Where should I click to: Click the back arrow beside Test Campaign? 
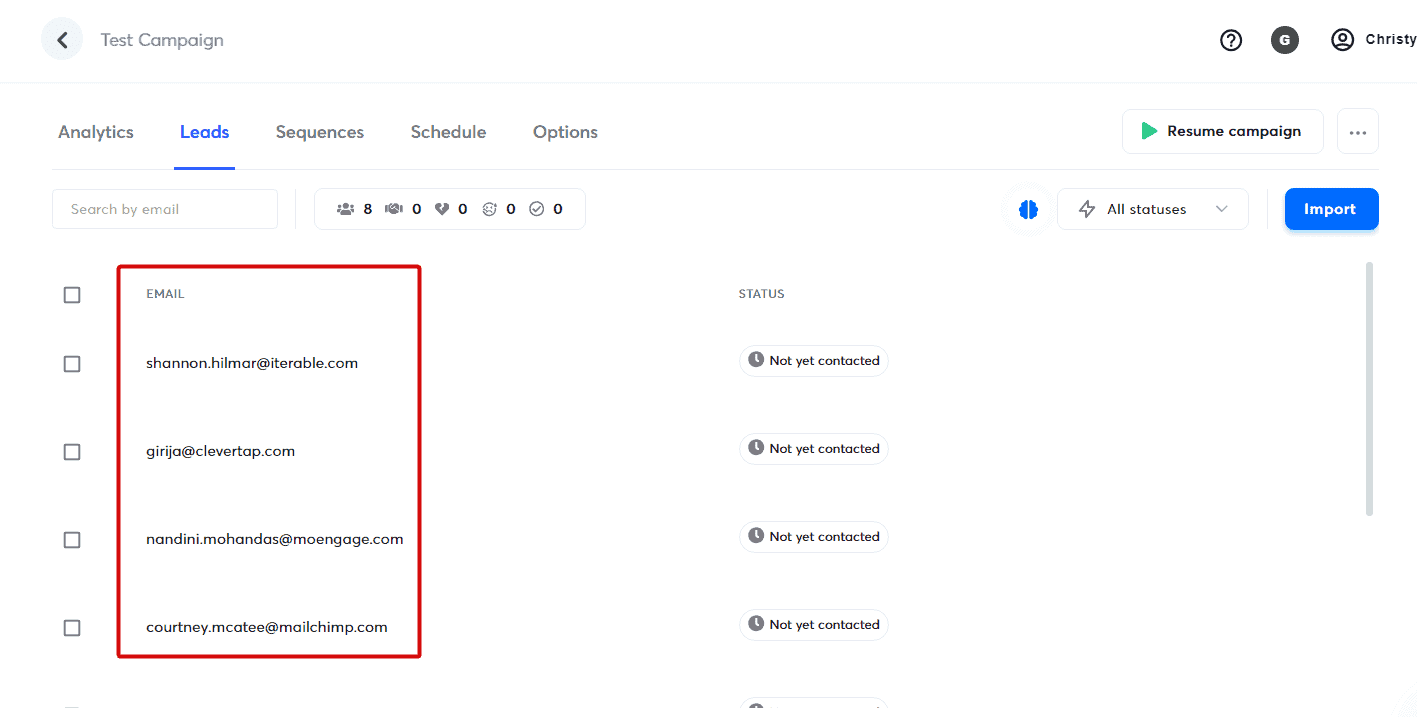pos(62,40)
